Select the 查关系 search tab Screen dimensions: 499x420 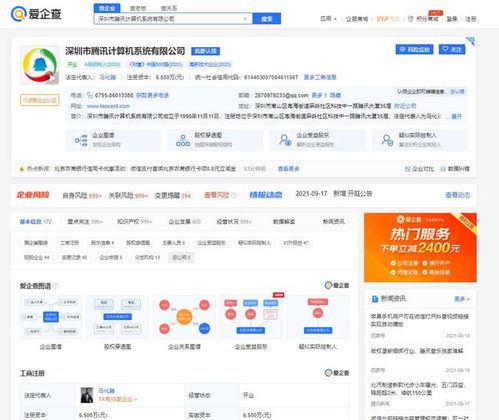[169, 8]
